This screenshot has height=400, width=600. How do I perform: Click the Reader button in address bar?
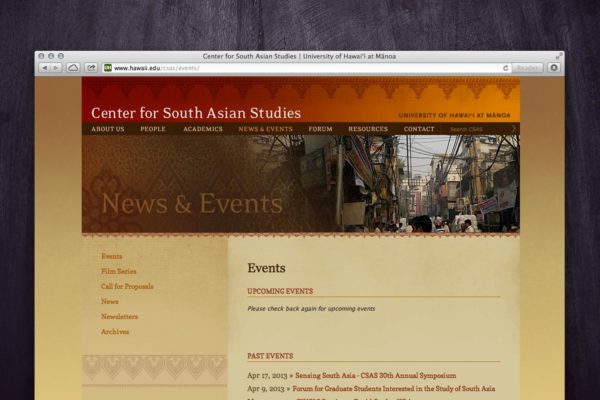pos(527,68)
